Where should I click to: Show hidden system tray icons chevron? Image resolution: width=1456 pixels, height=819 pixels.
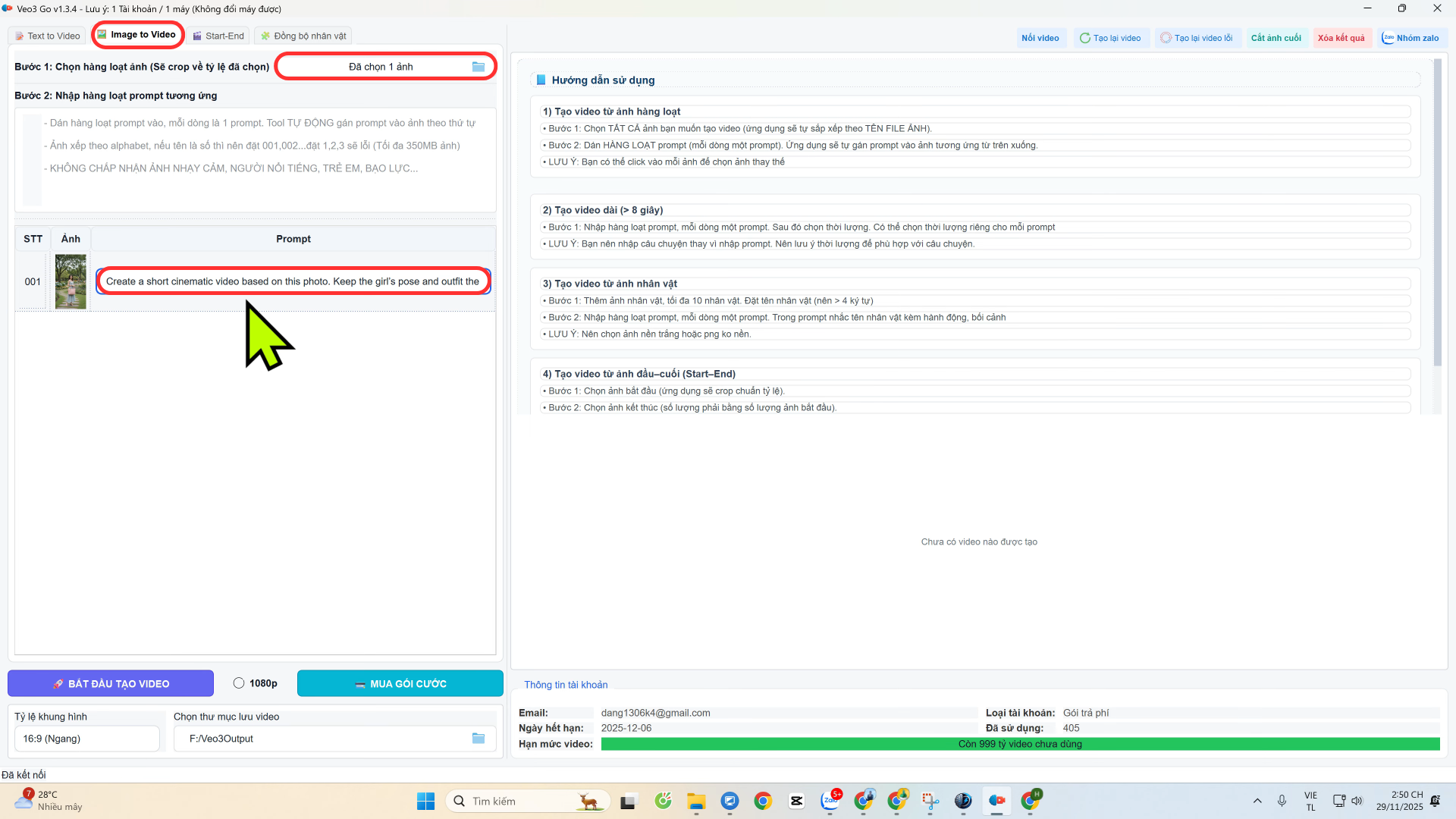[x=1257, y=801]
